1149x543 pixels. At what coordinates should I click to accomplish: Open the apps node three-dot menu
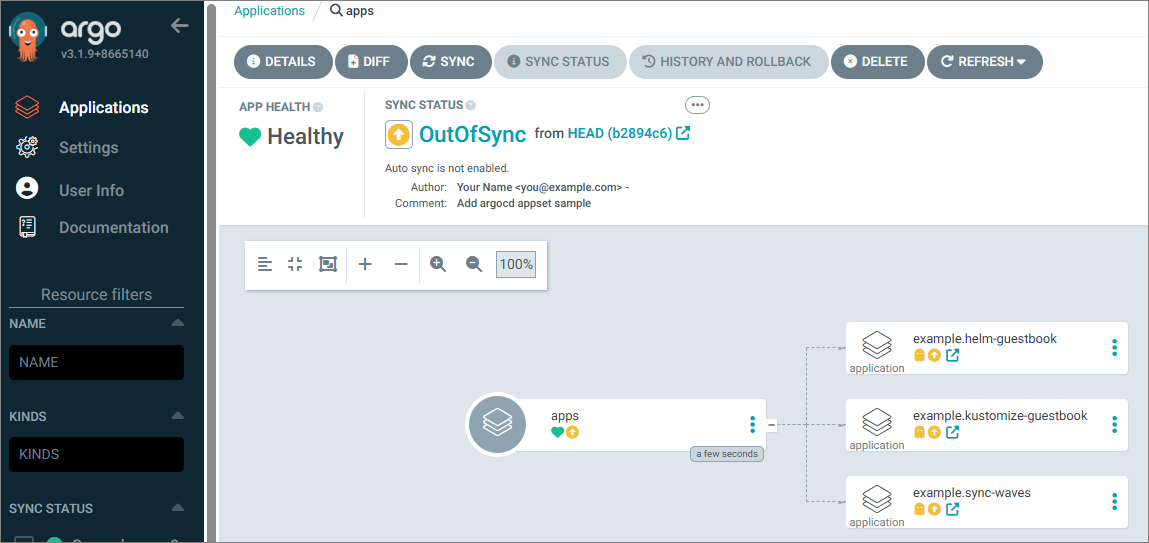click(x=753, y=425)
